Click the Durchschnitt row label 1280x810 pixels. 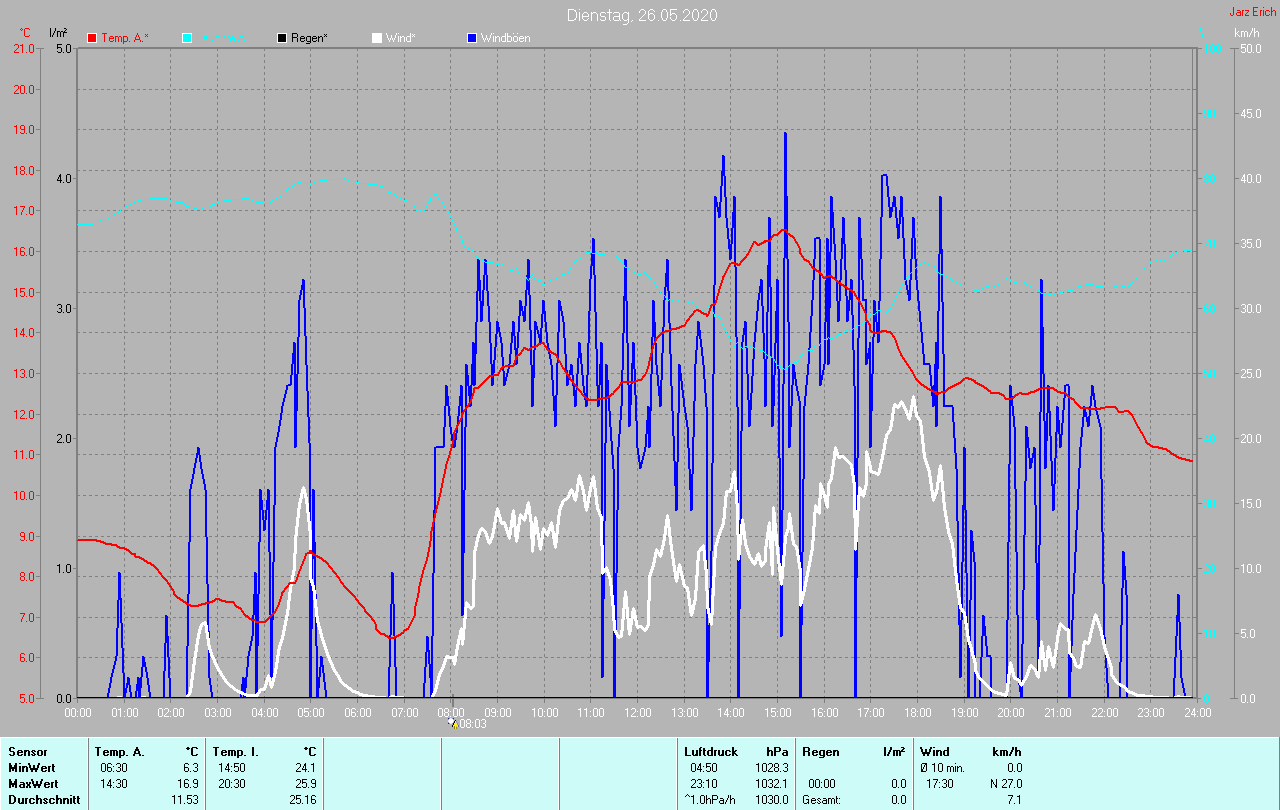[40, 800]
